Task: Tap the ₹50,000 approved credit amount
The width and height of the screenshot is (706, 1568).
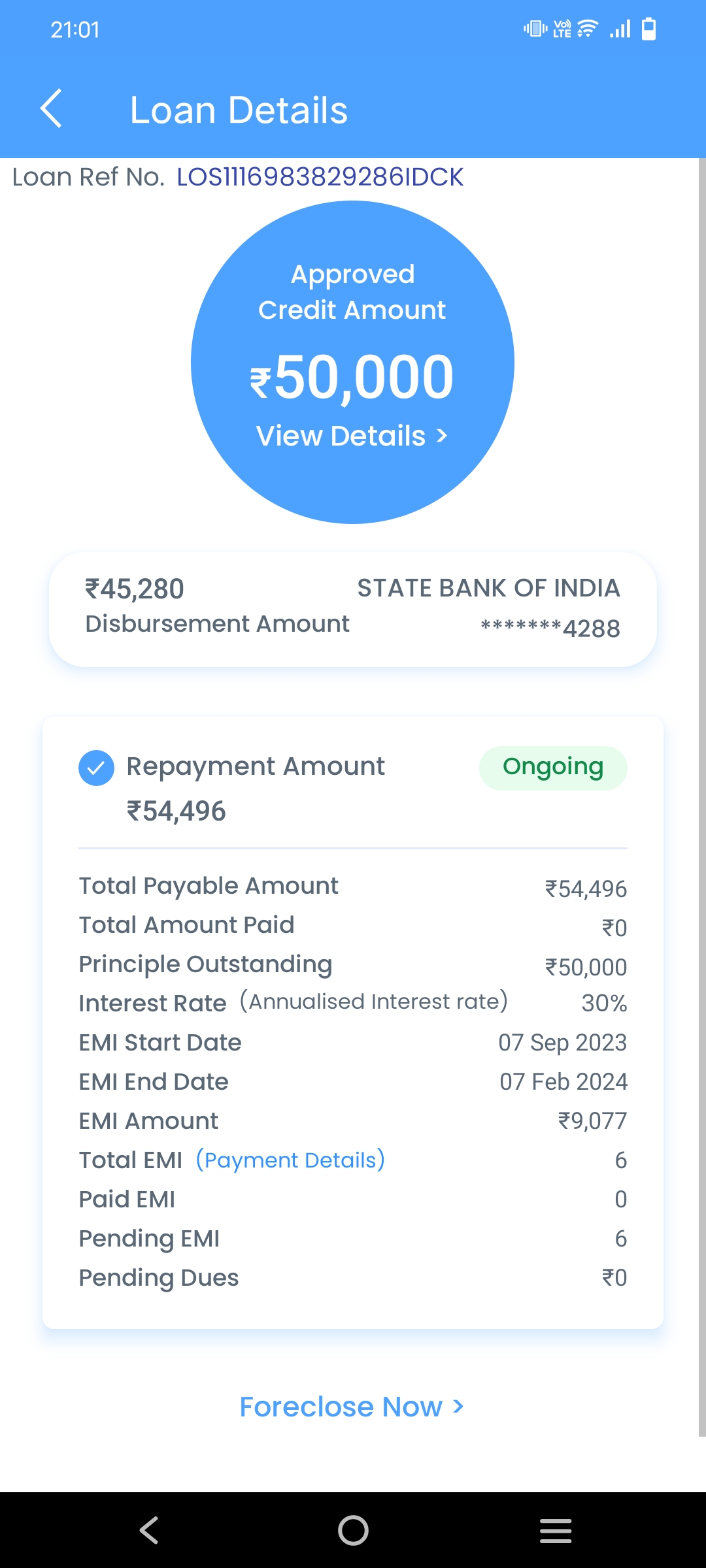Action: click(352, 378)
